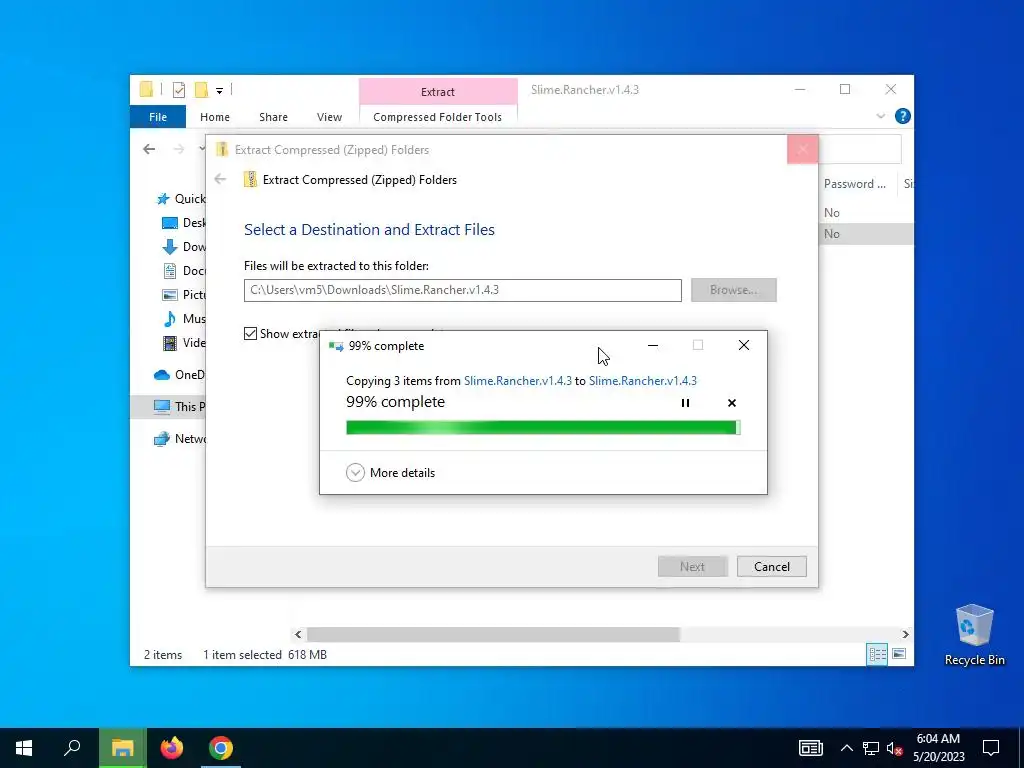The image size is (1024, 768).
Task: Open the Recycle Bin on desktop
Action: [x=974, y=635]
